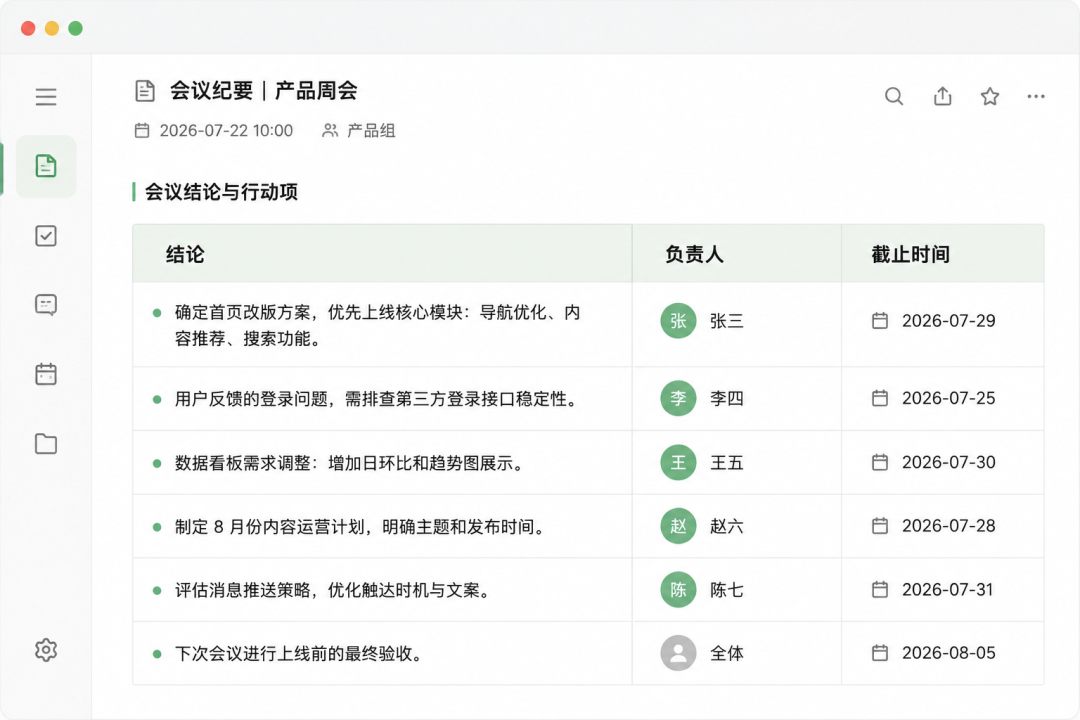Viewport: 1080px width, 720px height.
Task: Click deadline date 2026-07-28
Action: tap(948, 526)
